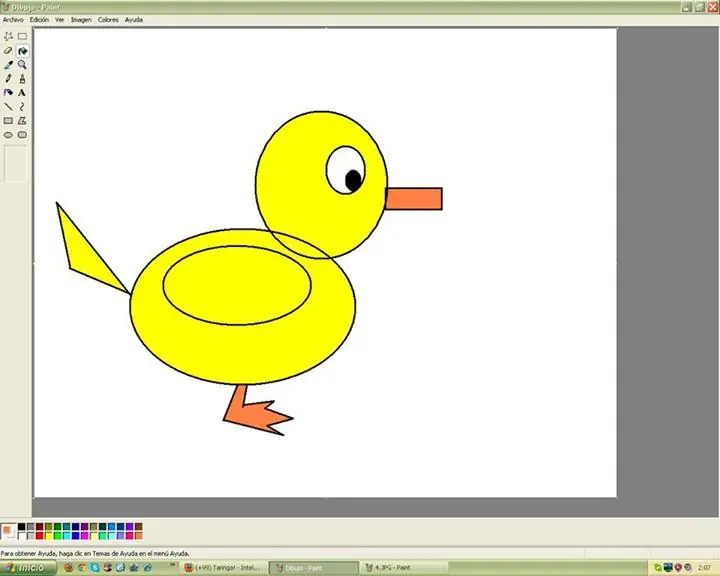Pick the black color swatch

point(22,527)
